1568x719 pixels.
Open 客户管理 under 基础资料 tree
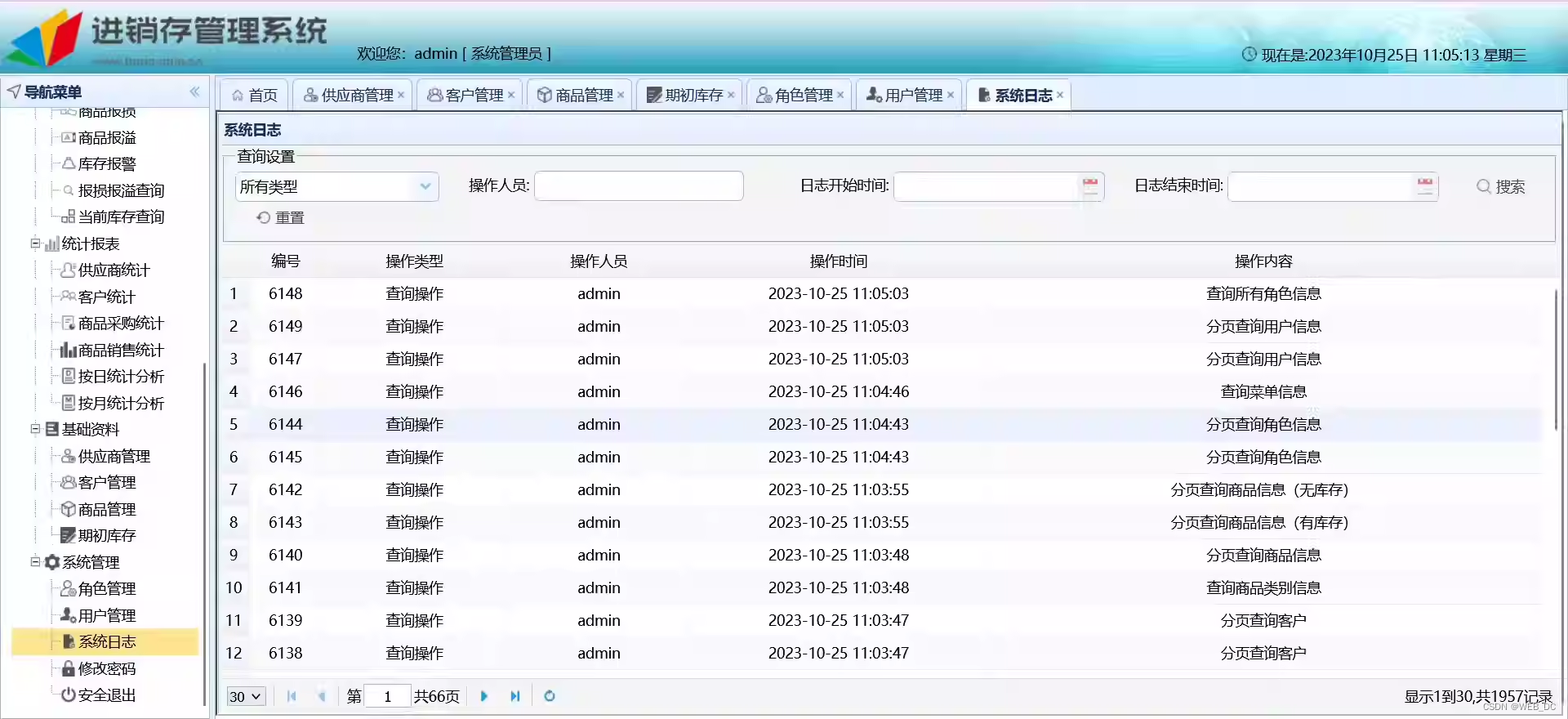(106, 482)
